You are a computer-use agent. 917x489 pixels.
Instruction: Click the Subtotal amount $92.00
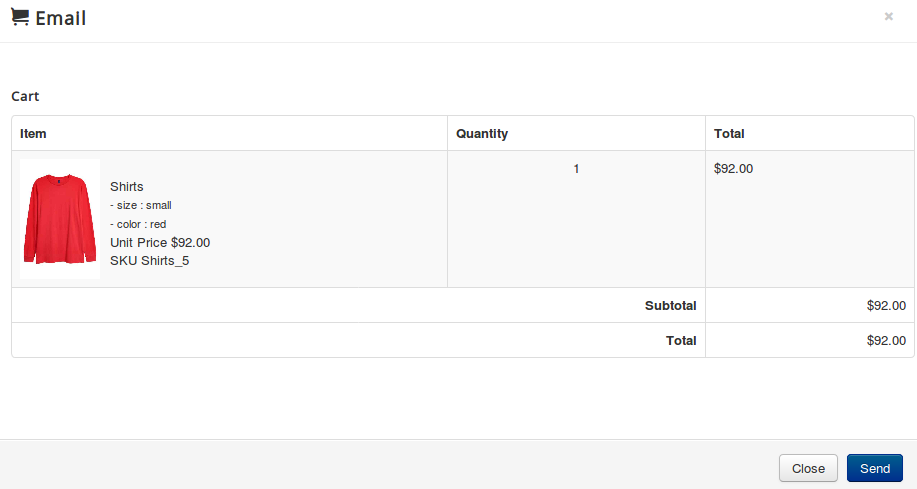pyautogui.click(x=886, y=305)
